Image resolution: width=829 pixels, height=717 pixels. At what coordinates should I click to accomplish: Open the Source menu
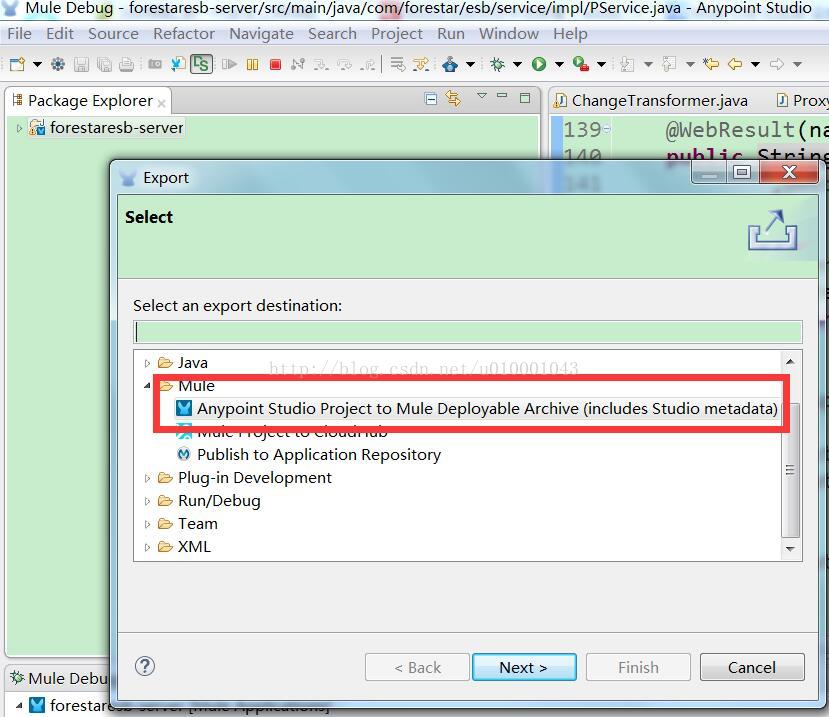point(113,34)
